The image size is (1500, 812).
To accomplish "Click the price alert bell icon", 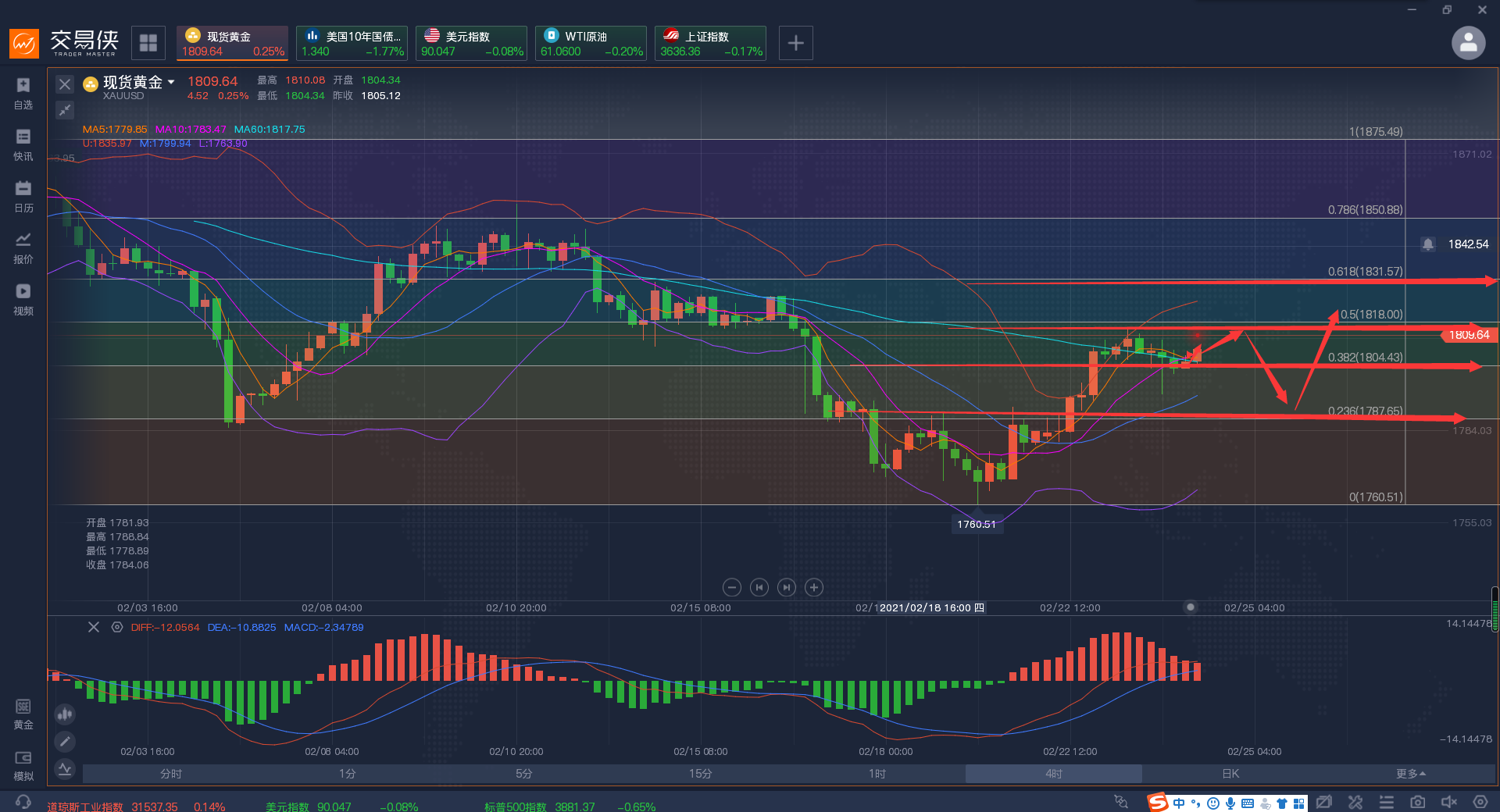I will pos(1428,244).
